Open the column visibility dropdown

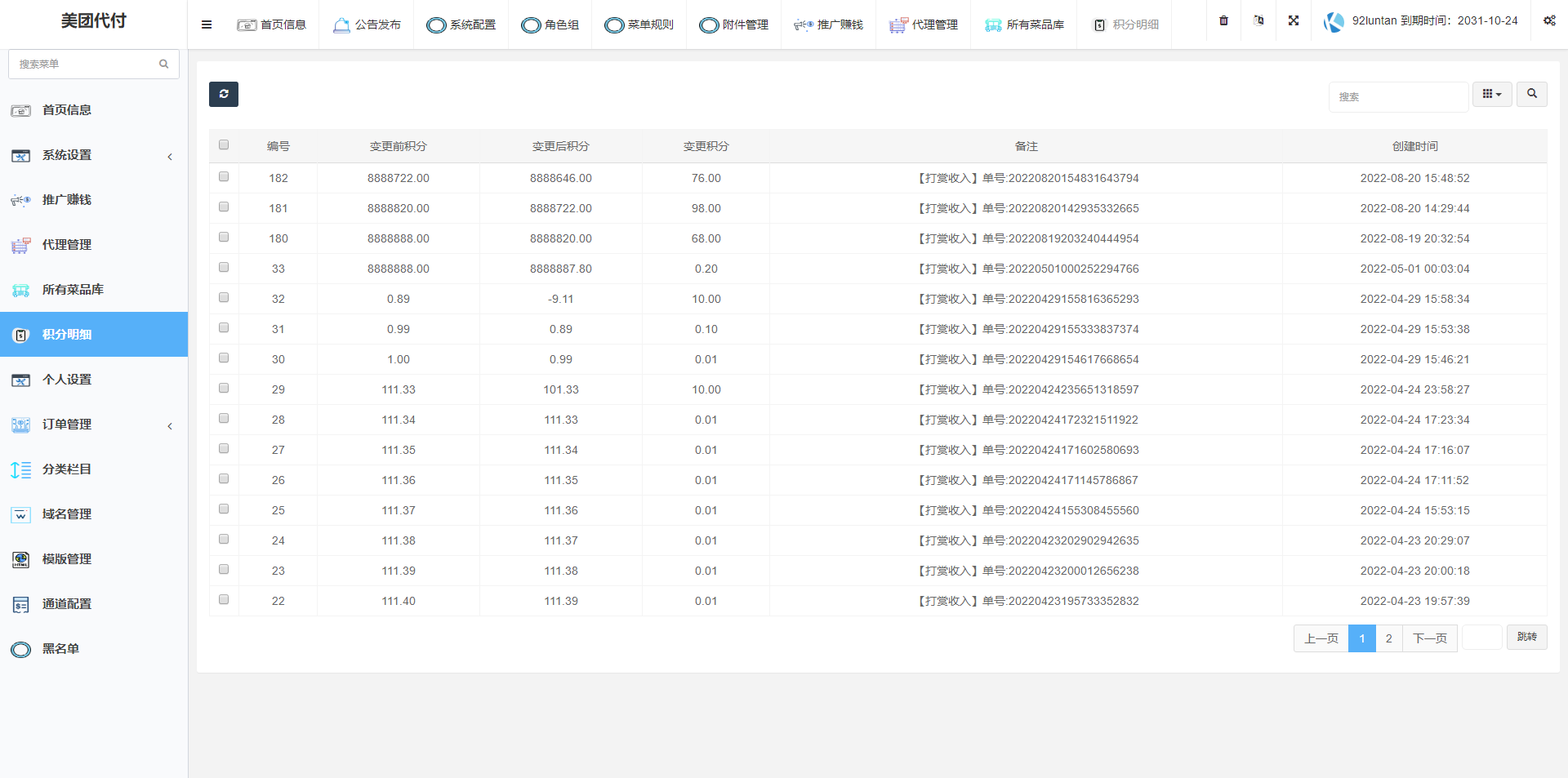1492,94
